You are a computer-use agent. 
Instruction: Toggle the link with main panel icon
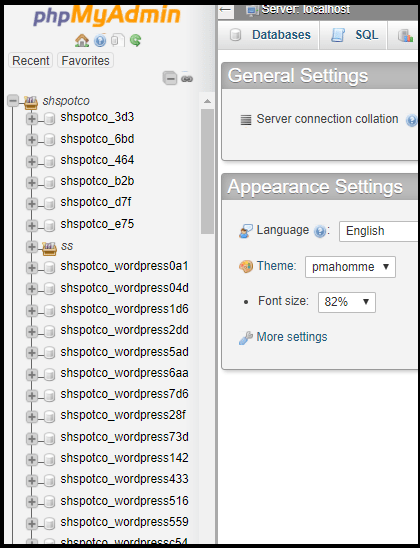point(187,78)
